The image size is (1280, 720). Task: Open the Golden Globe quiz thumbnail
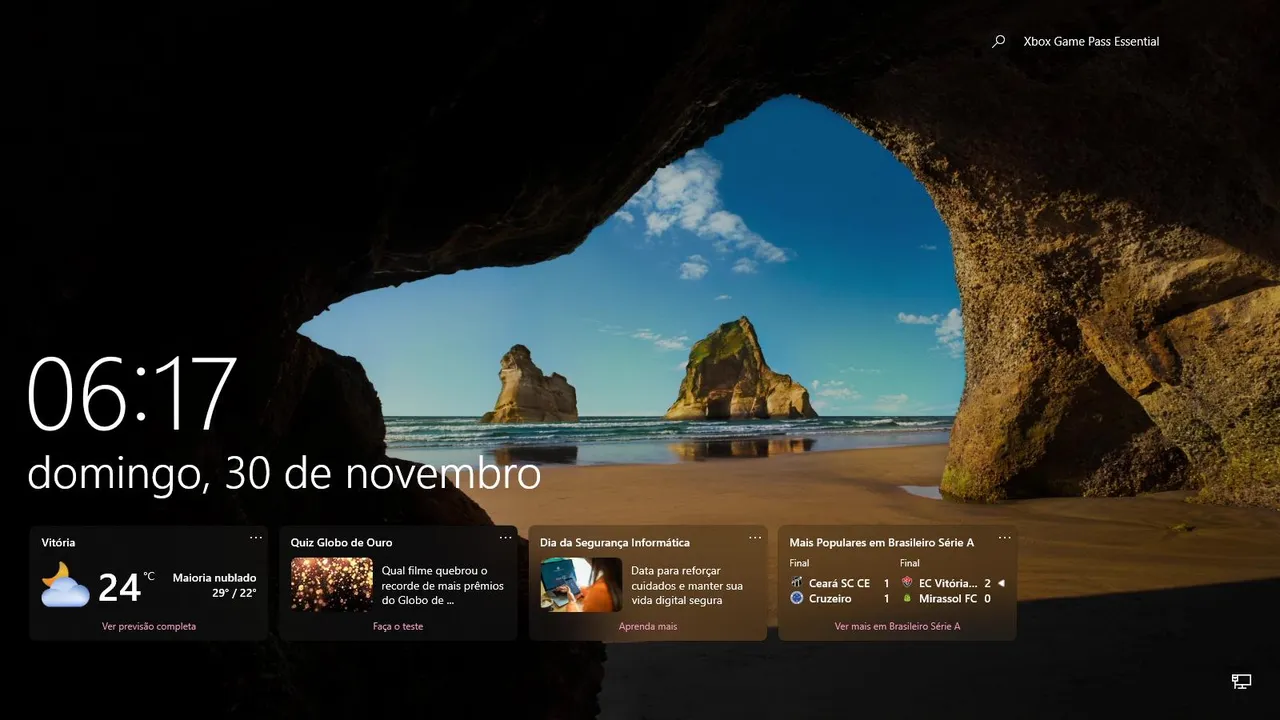coord(332,584)
